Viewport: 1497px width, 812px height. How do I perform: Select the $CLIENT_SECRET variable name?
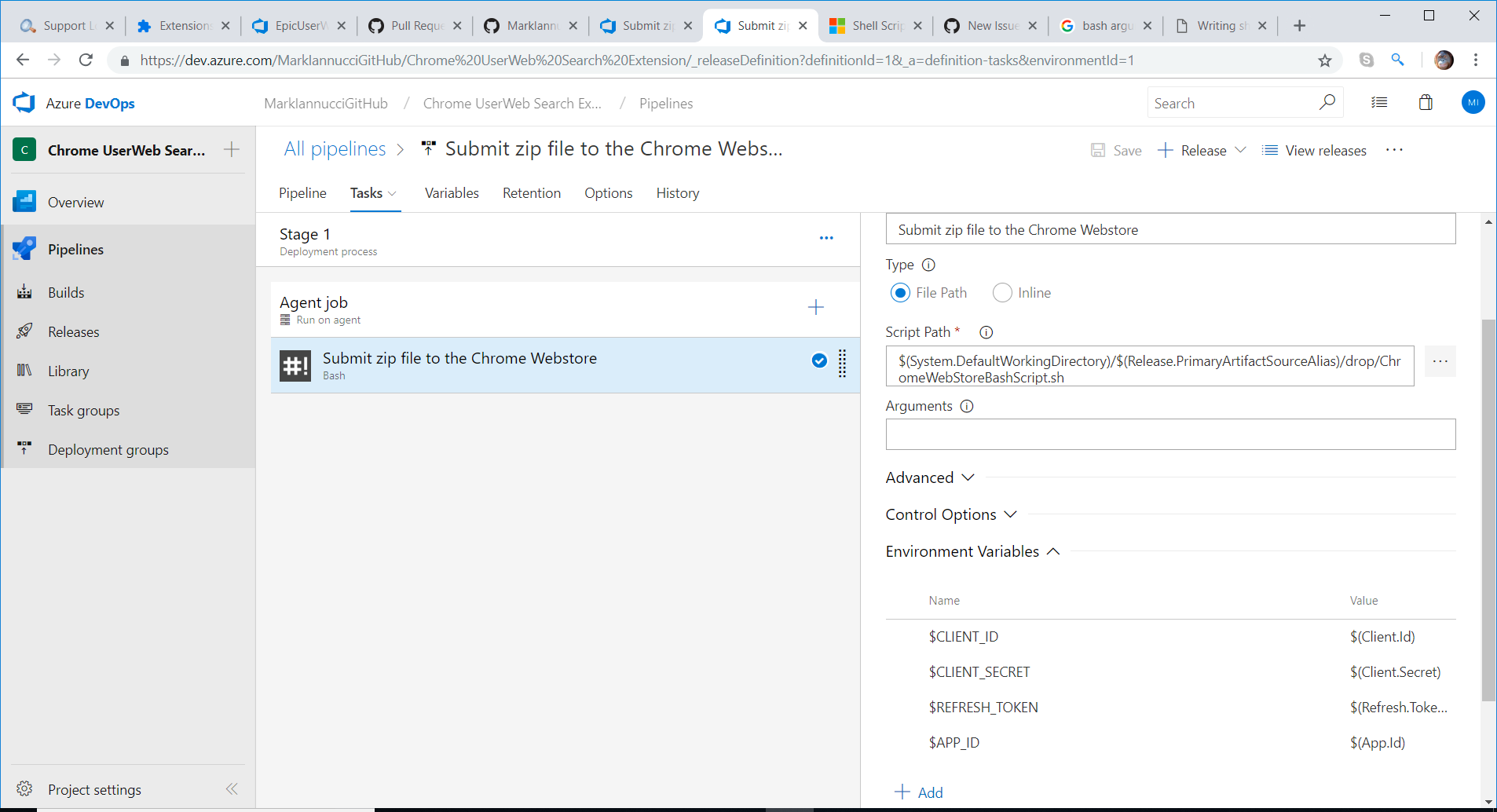(x=979, y=671)
